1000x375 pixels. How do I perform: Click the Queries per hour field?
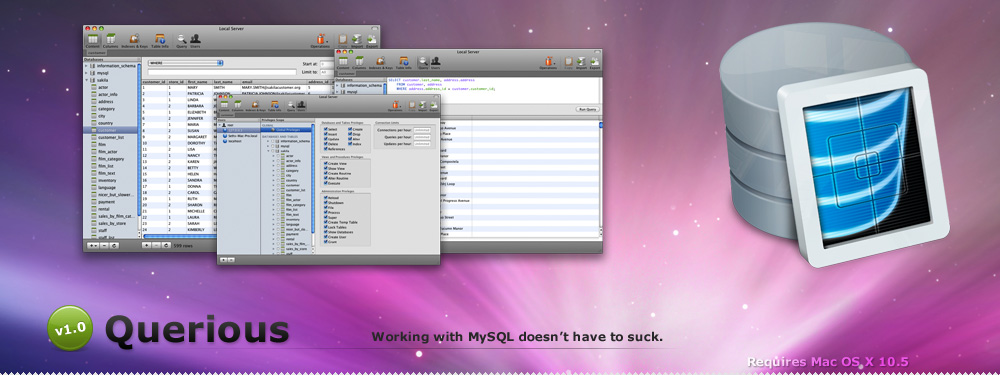click(422, 137)
